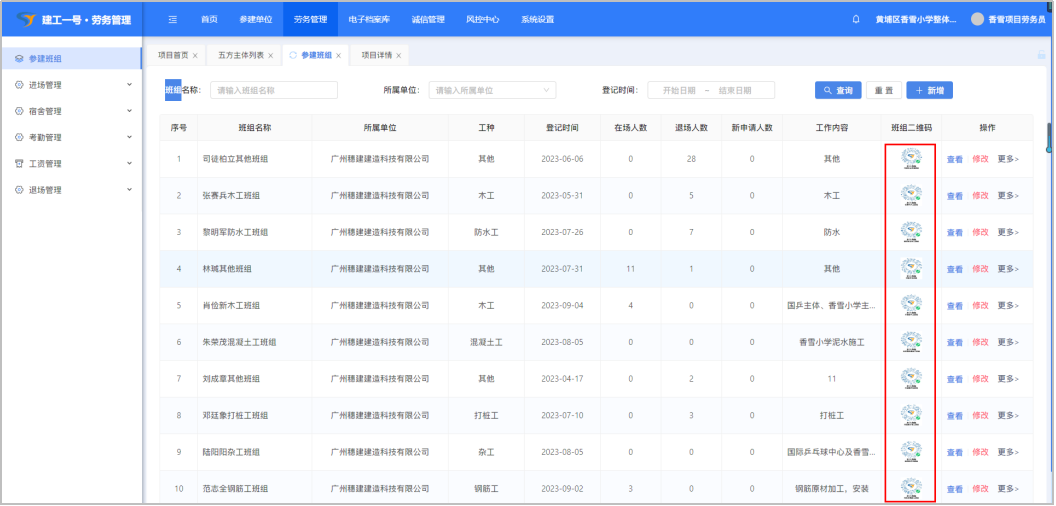Screen dimensions: 1056x506
Task: Open the 所属单位 dropdown
Action: click(x=492, y=90)
